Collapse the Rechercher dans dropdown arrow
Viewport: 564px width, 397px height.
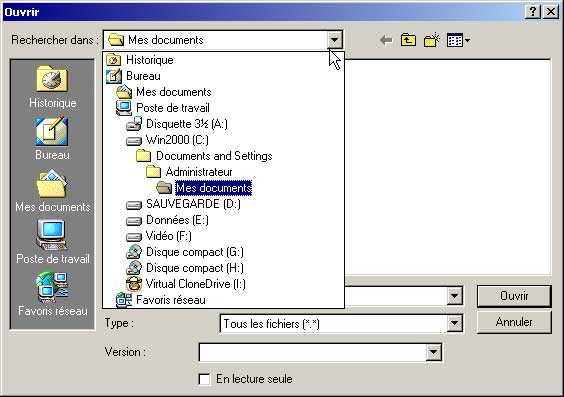click(335, 40)
